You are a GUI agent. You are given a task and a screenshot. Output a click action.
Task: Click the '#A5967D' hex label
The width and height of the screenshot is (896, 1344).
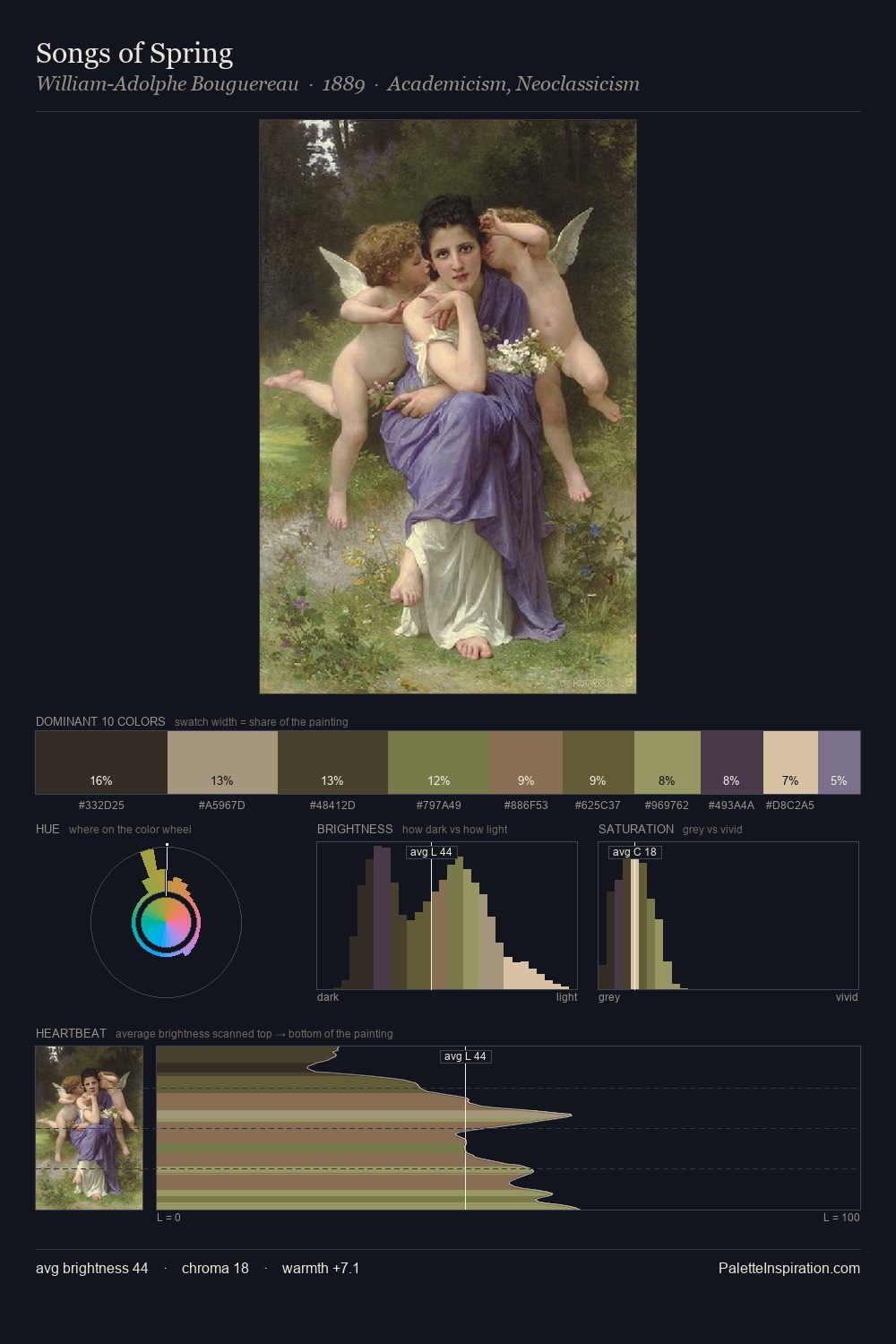coord(222,806)
